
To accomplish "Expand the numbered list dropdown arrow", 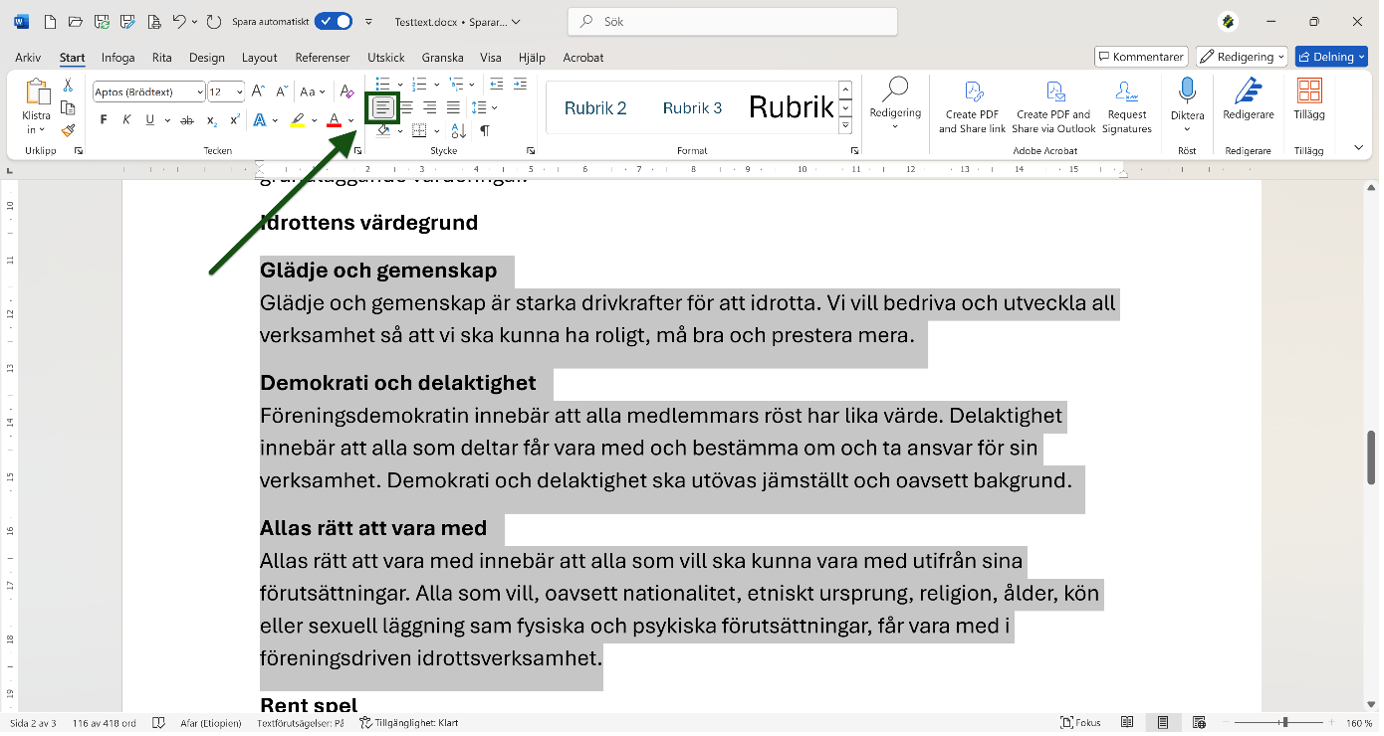I will click(x=437, y=84).
